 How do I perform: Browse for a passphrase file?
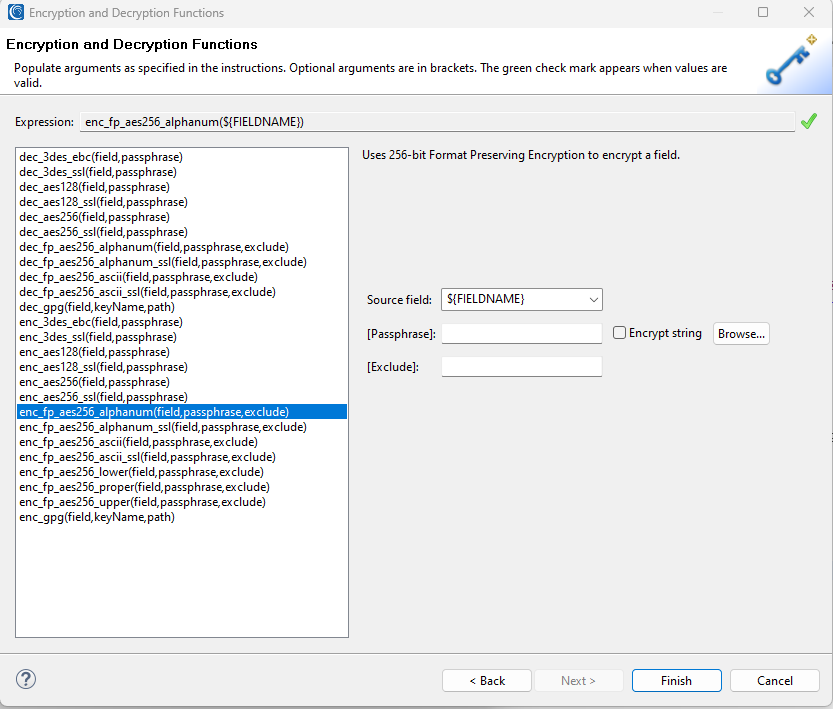[741, 334]
